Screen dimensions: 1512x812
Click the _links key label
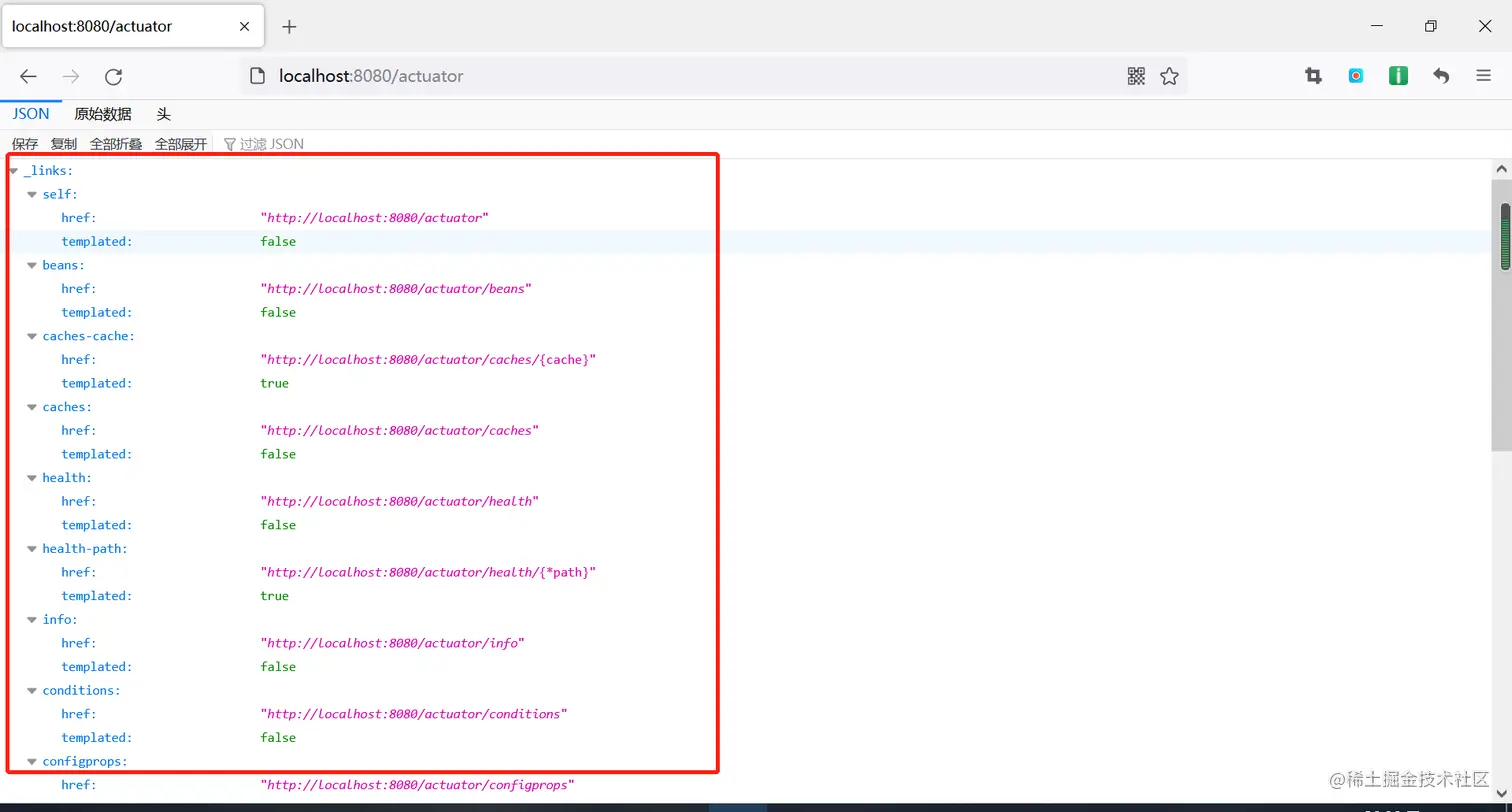pyautogui.click(x=48, y=172)
